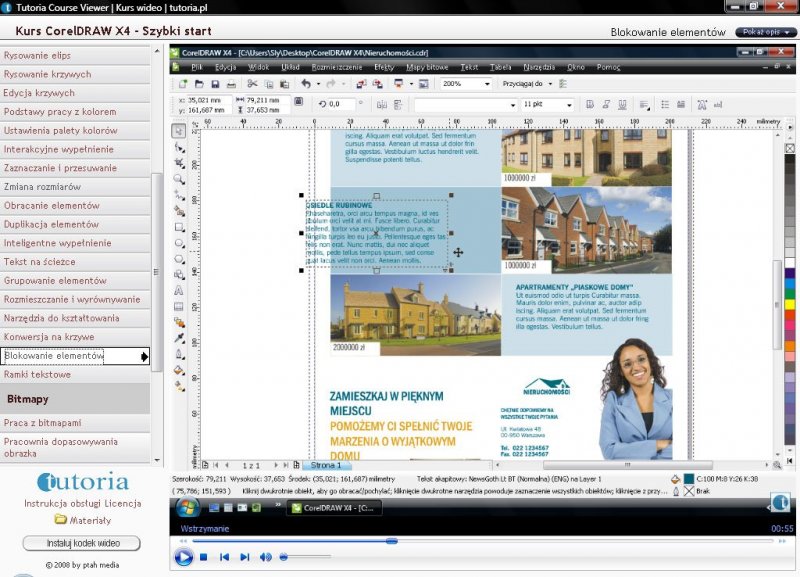
Task: Open text horizontal alignment dropdown
Action: pos(644,105)
